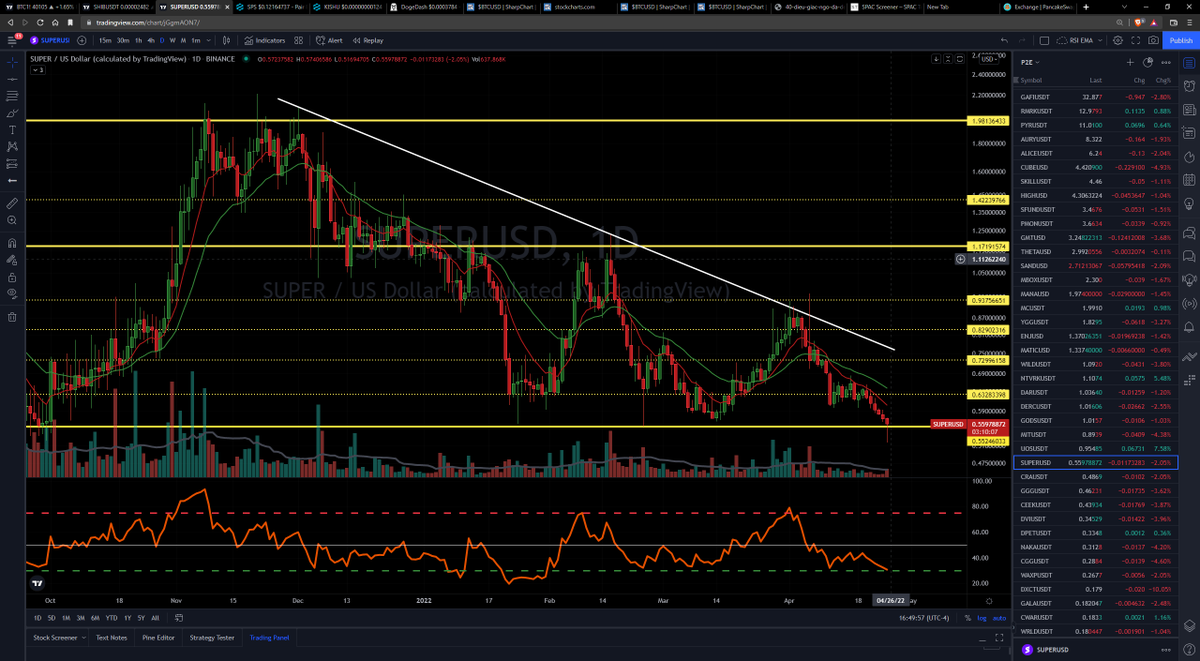
Task: Open the main hamburger menu
Action: coord(11,40)
